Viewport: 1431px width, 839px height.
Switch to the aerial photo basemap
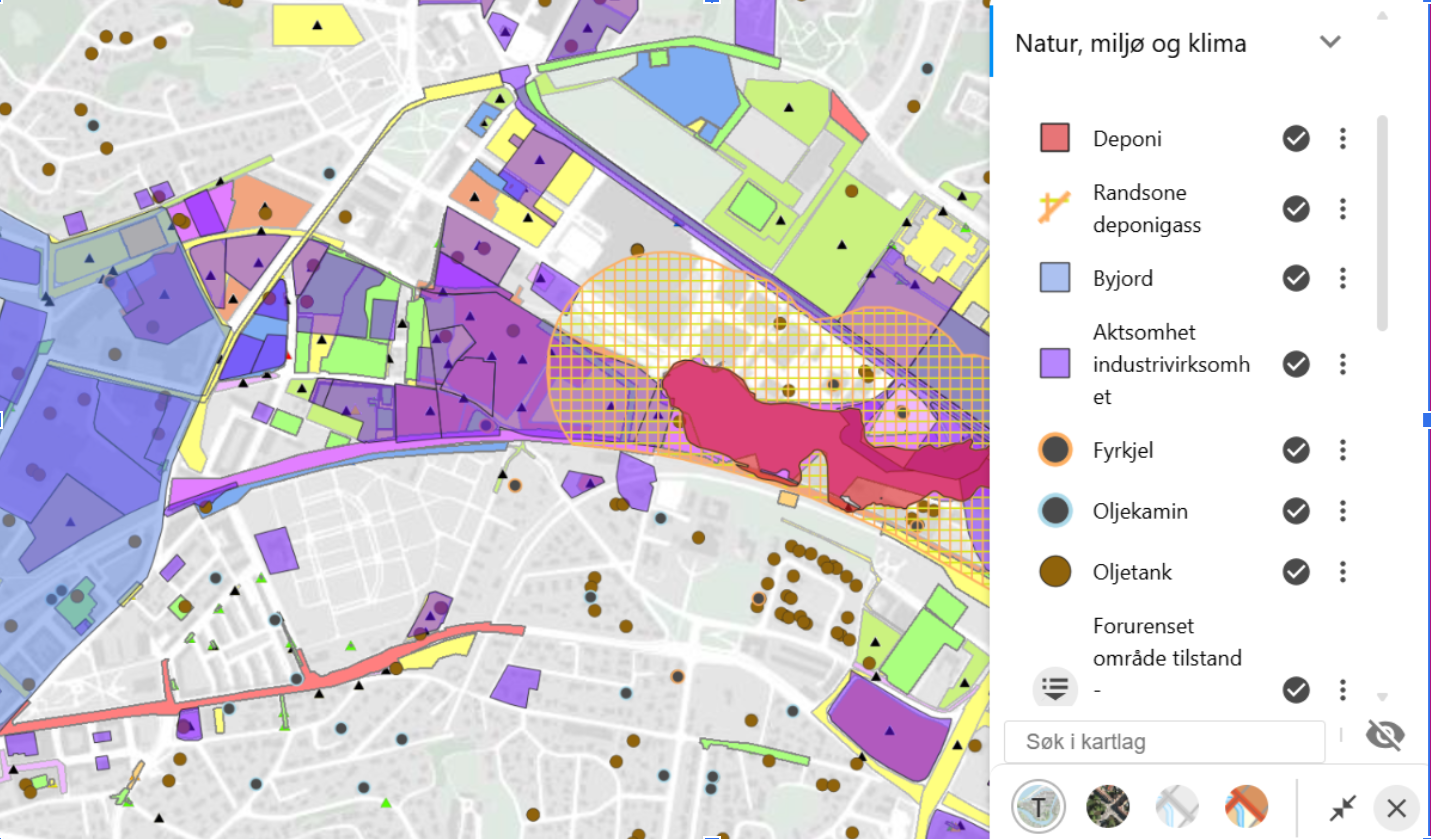click(x=1107, y=806)
